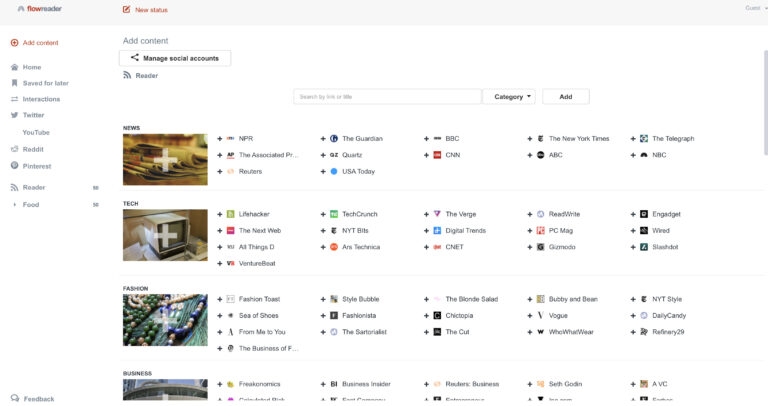
Task: Click the PC Mag feed name
Action: coord(561,230)
